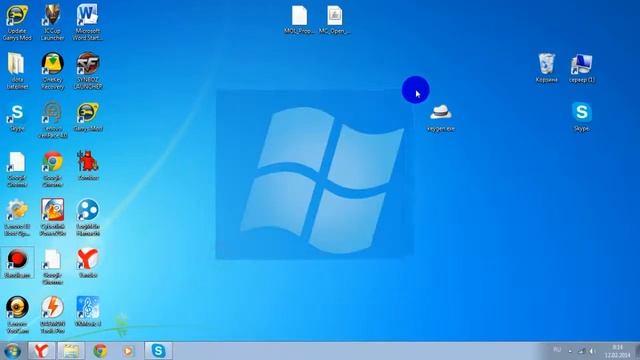Switch to Skype in the taskbar
This screenshot has width=640, height=360.
pyautogui.click(x=158, y=351)
